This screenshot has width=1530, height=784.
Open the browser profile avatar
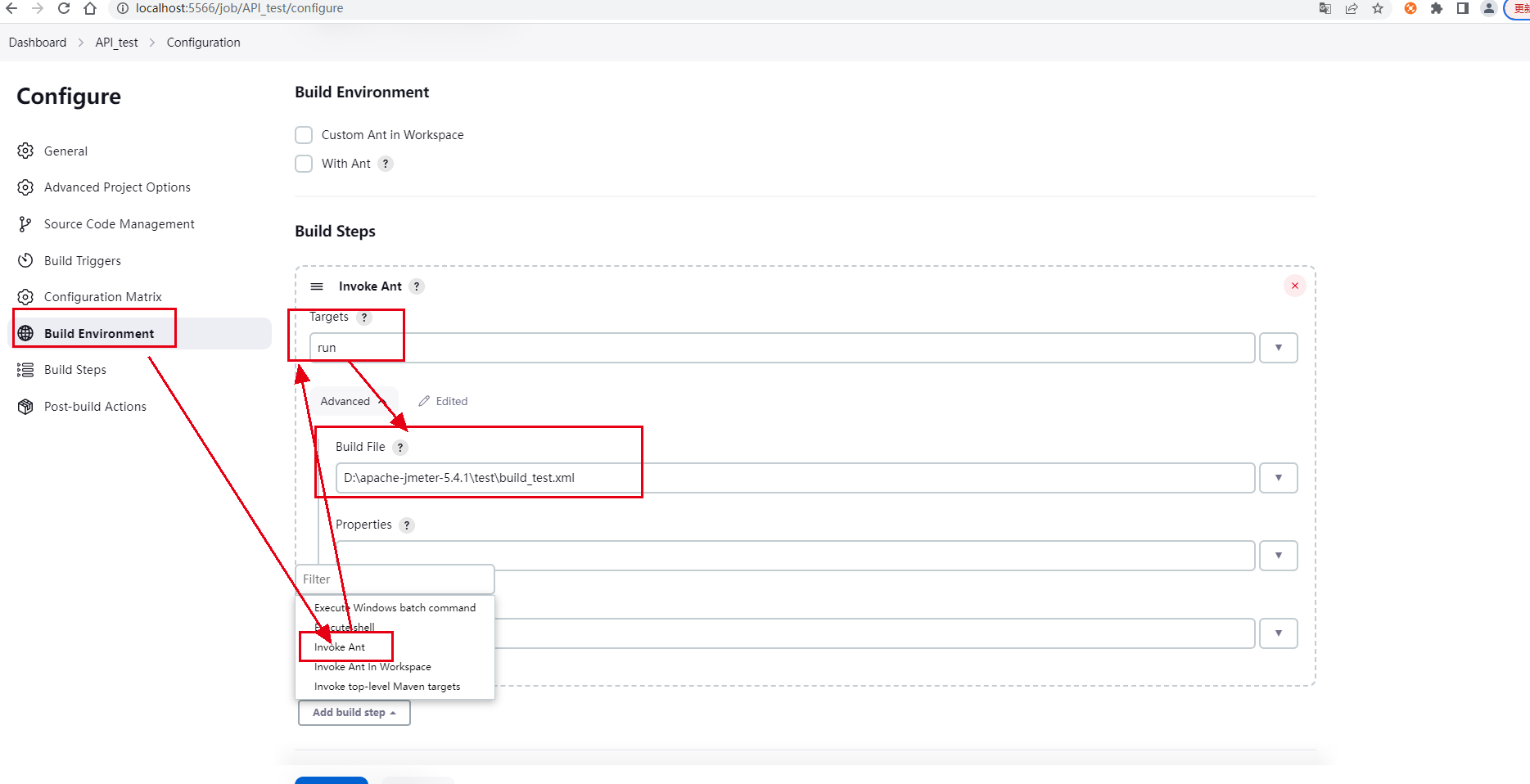coord(1489,8)
